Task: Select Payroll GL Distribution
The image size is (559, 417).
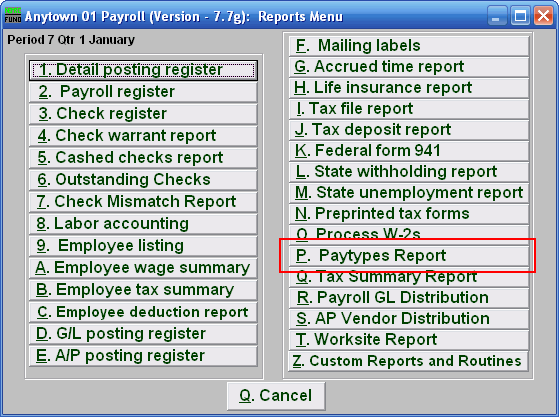Action: coord(409,298)
